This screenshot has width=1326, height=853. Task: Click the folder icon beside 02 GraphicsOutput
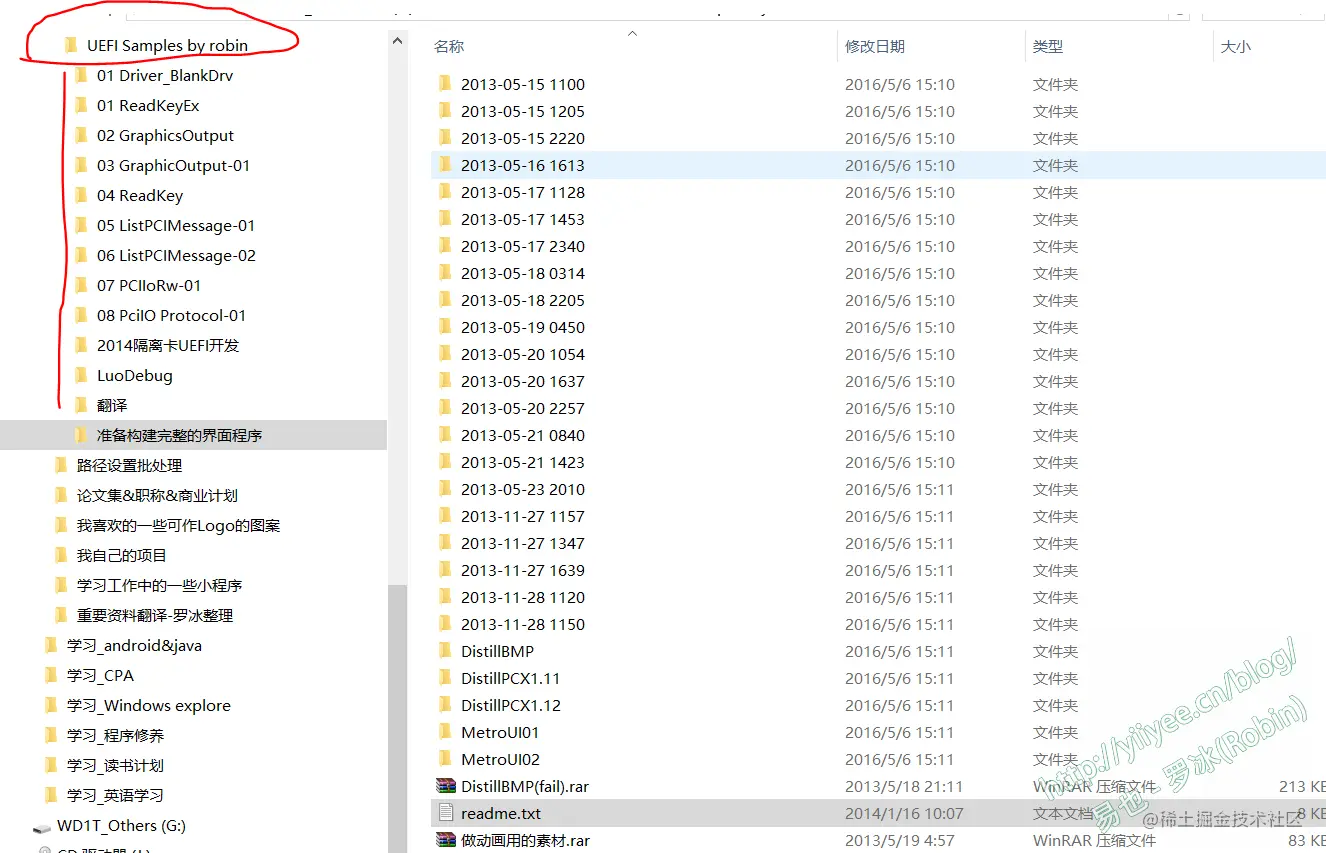coord(81,136)
